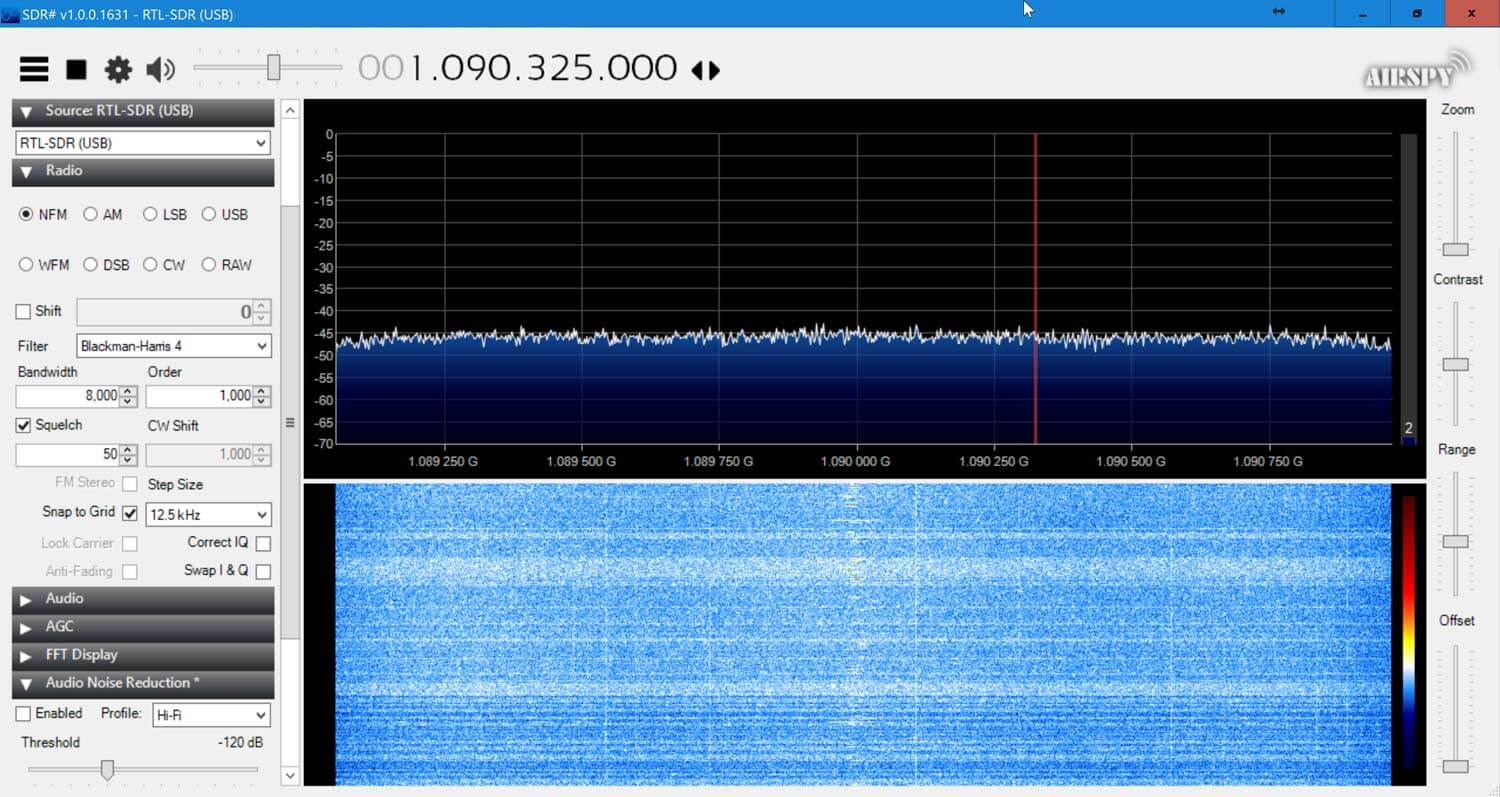Select LSB mode
The image size is (1500, 797).
(165, 214)
